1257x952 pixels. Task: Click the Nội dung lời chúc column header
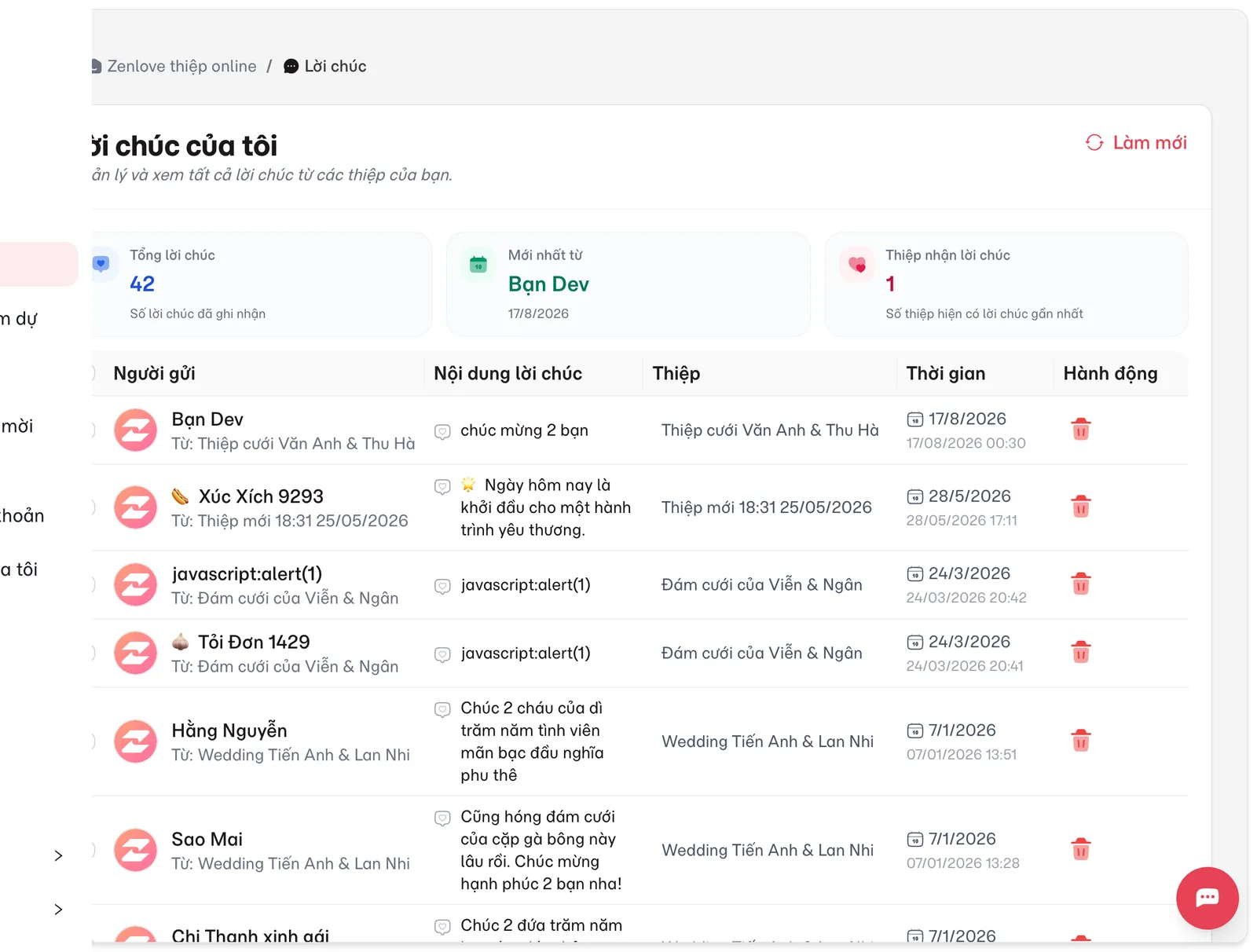[x=508, y=373]
